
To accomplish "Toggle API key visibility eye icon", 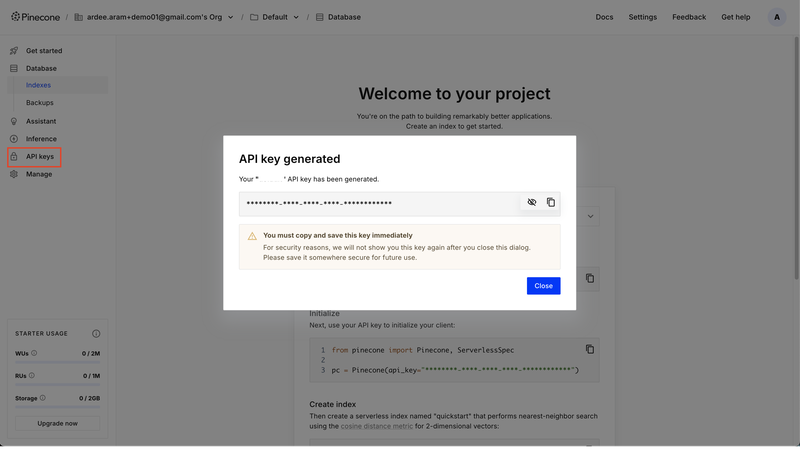I will pyautogui.click(x=532, y=202).
